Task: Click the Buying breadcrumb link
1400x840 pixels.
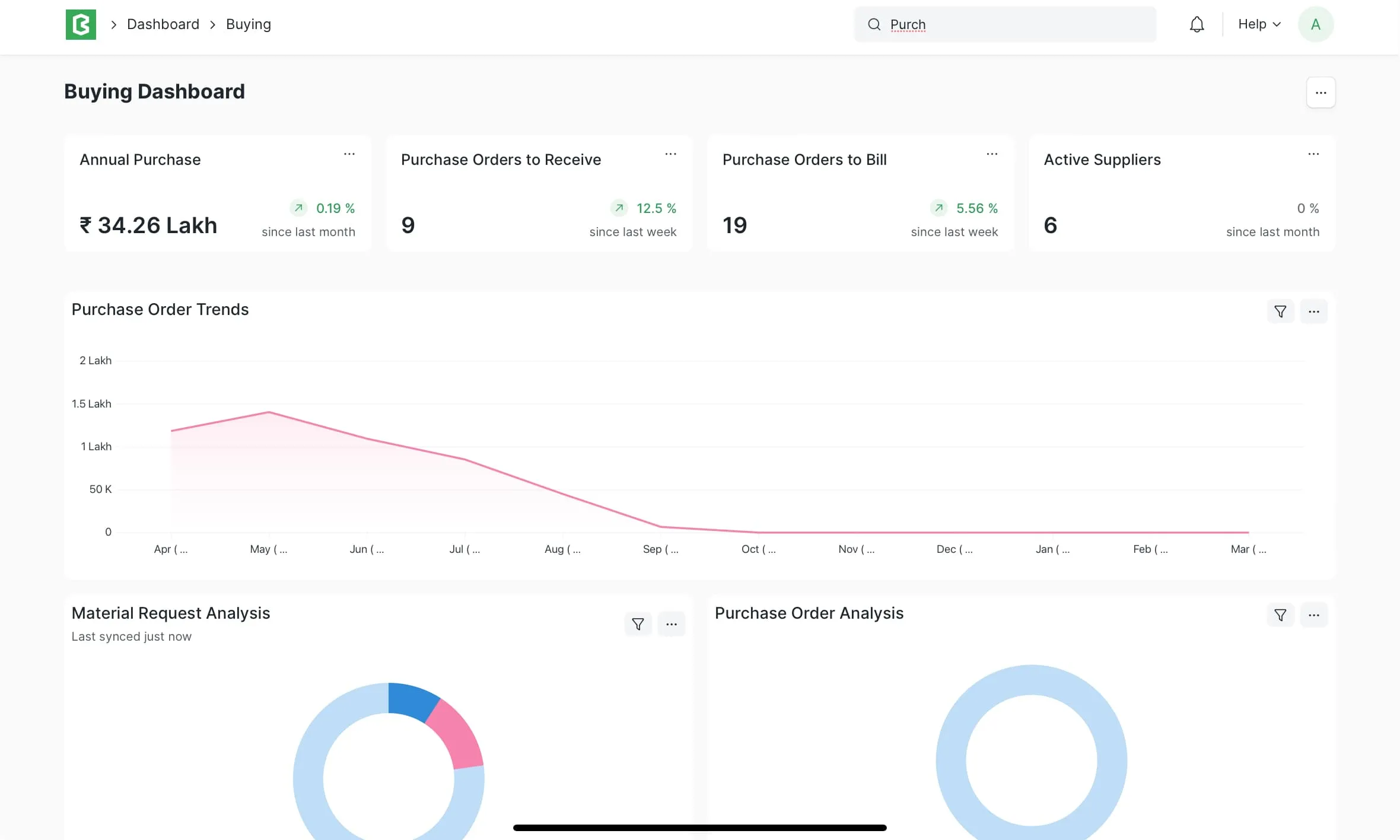Action: 248,24
